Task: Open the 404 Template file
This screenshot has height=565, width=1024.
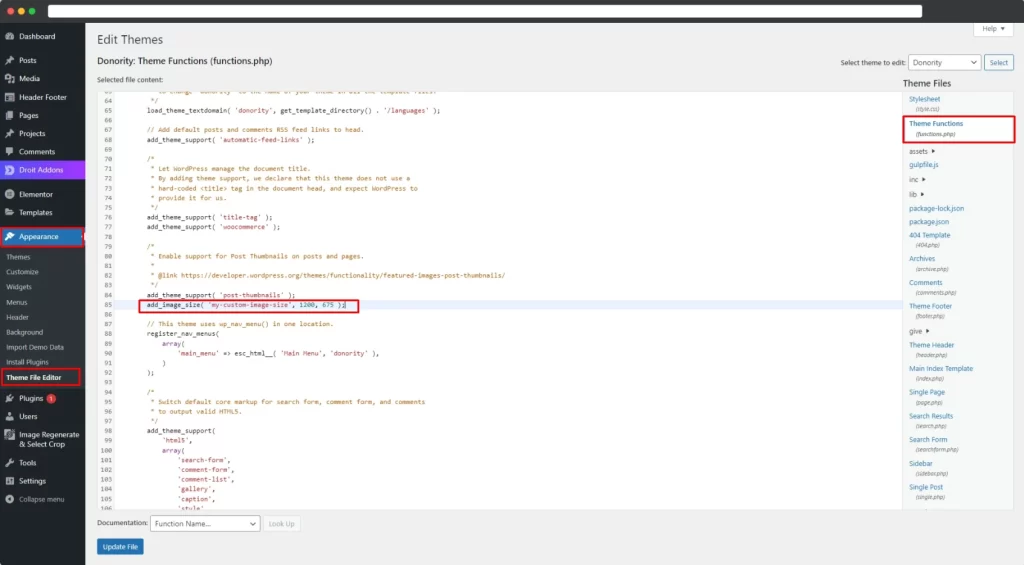Action: pyautogui.click(x=929, y=235)
